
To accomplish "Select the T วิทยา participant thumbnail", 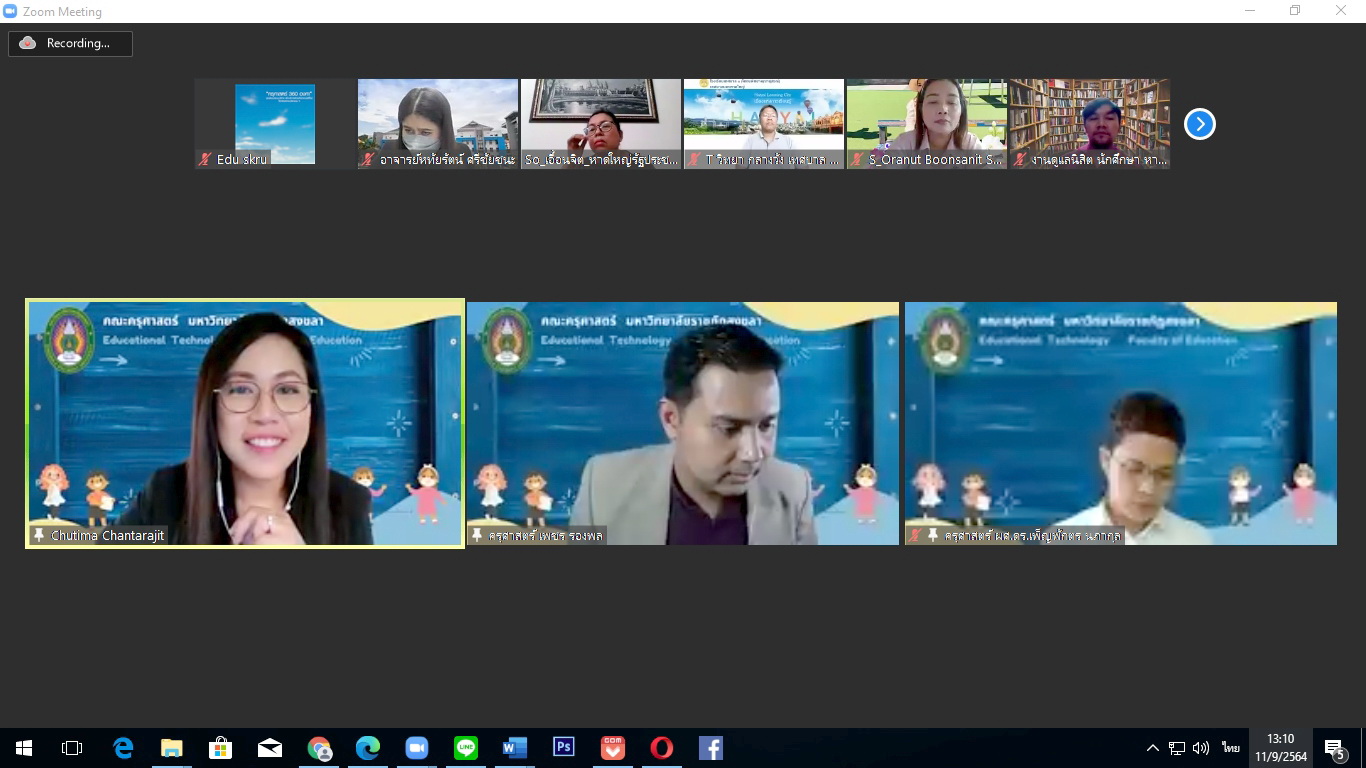I will point(764,124).
